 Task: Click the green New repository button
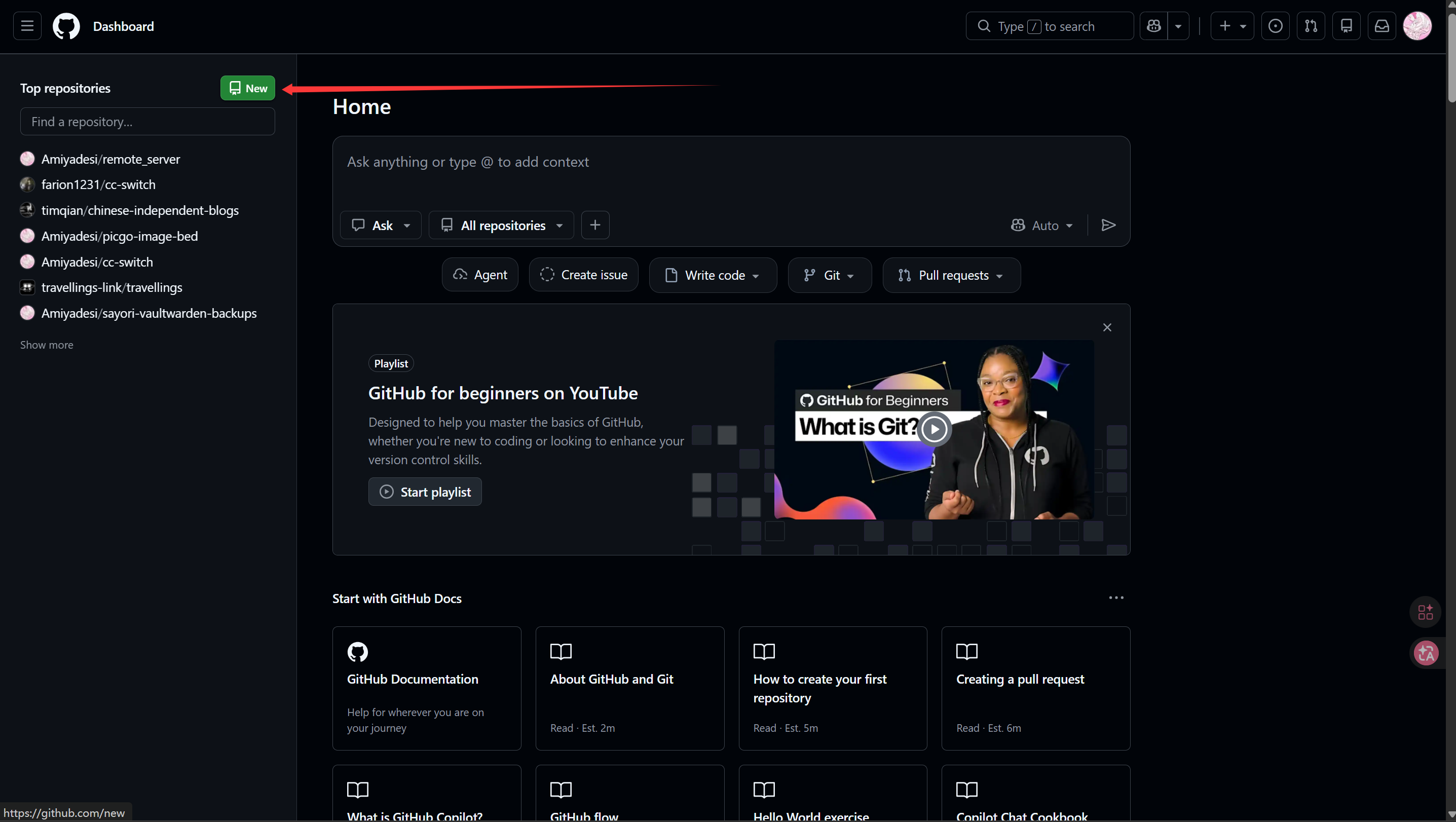[247, 88]
